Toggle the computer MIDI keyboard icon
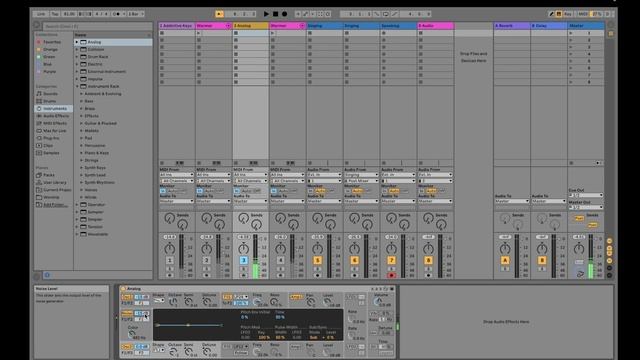640x360 pixels. [559, 14]
